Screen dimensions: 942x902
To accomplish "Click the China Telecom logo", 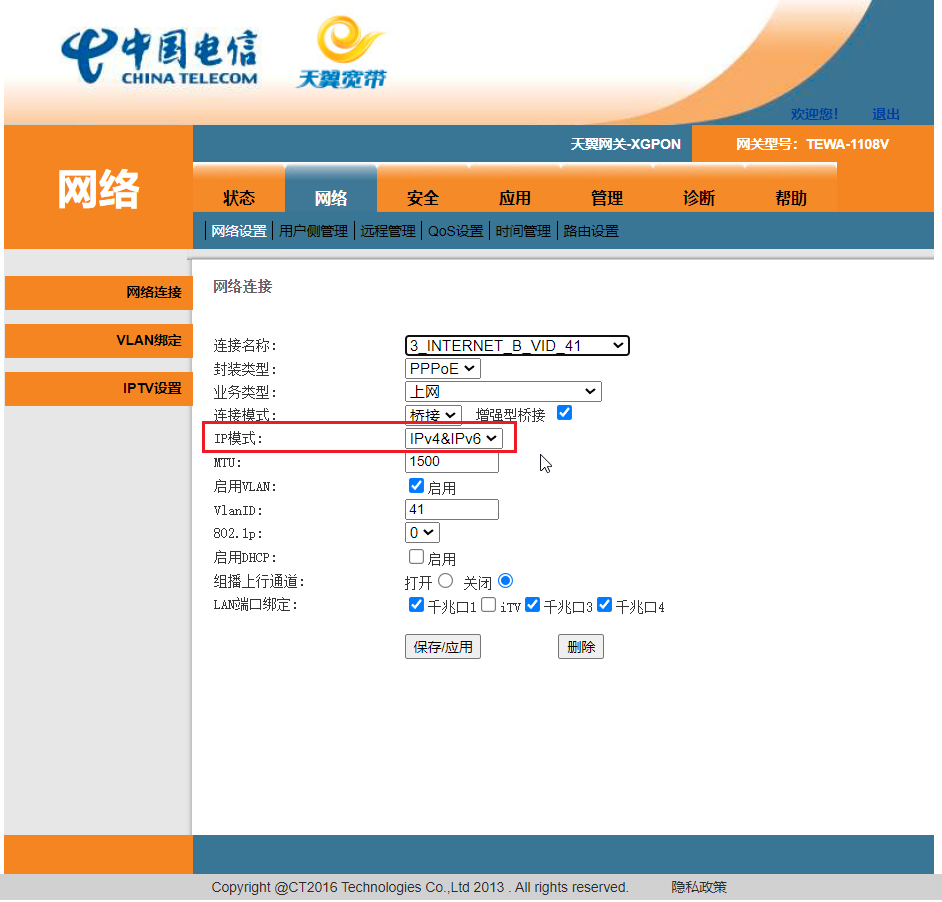I will coord(159,57).
